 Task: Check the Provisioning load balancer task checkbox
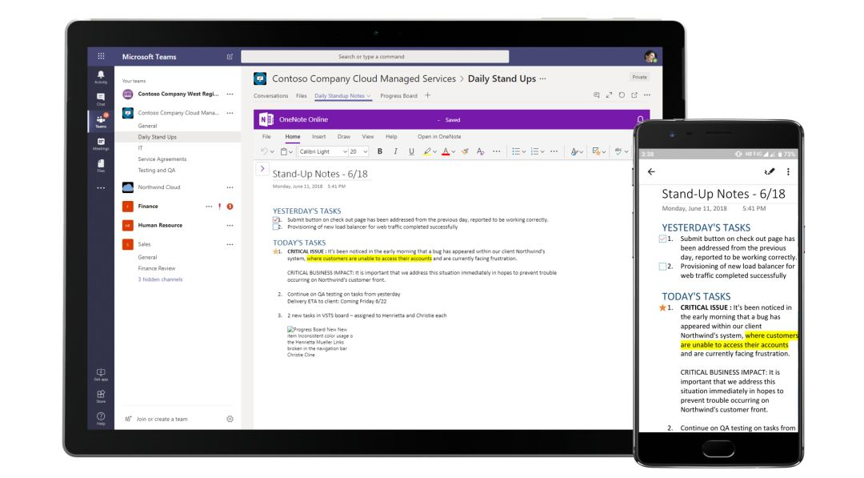click(x=277, y=227)
